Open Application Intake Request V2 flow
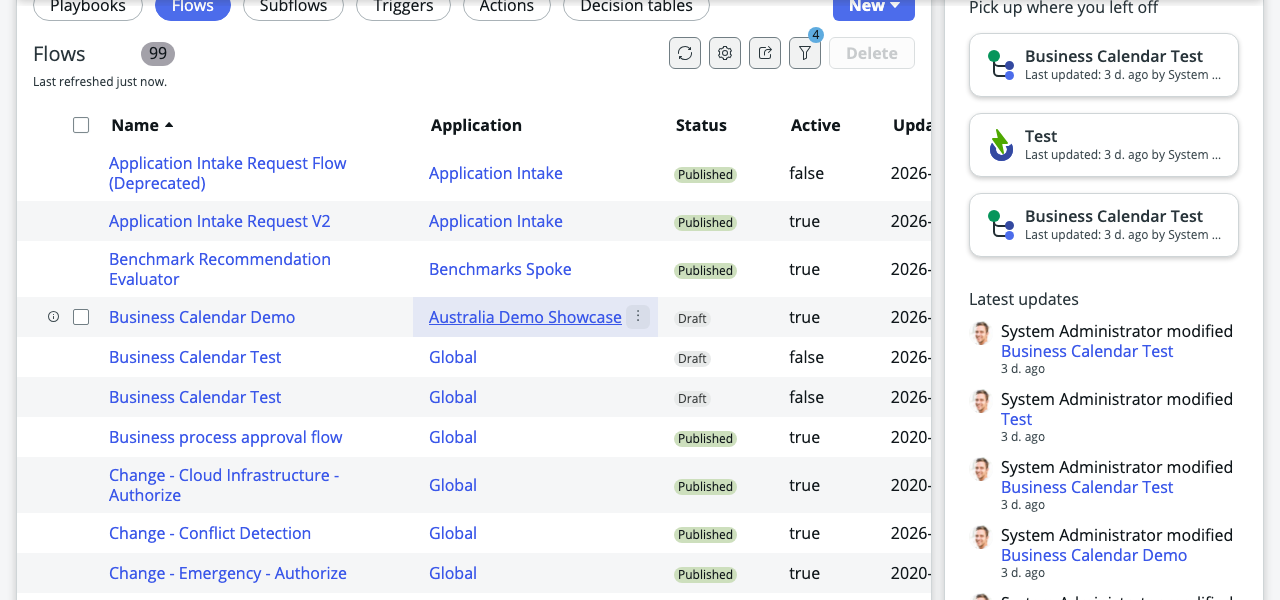1280x600 pixels. pos(220,221)
